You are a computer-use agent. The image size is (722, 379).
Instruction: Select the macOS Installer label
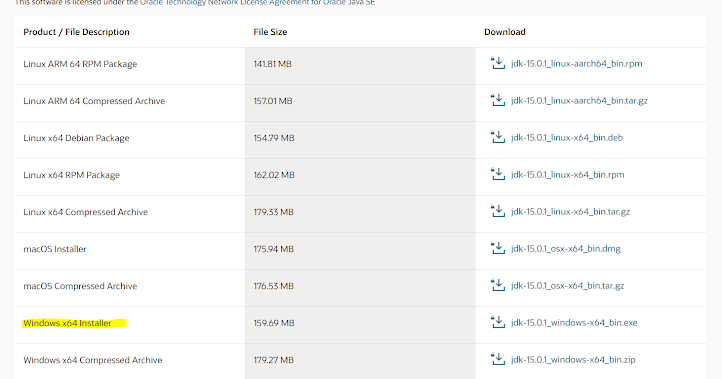pos(55,249)
